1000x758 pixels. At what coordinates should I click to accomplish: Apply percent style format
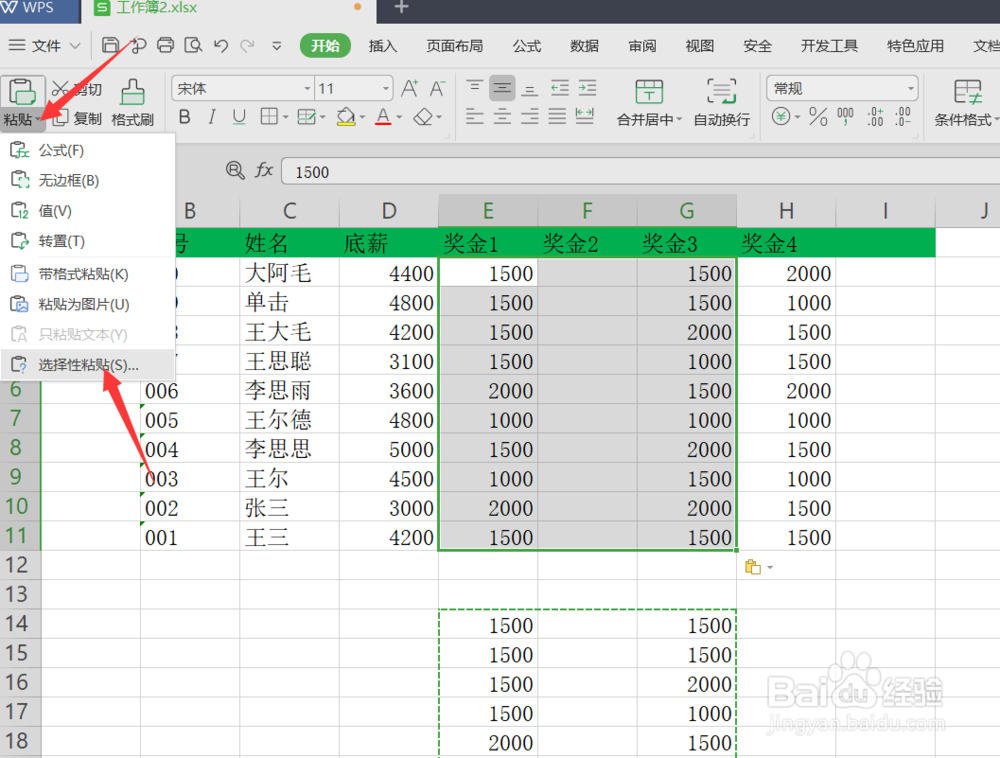[818, 117]
